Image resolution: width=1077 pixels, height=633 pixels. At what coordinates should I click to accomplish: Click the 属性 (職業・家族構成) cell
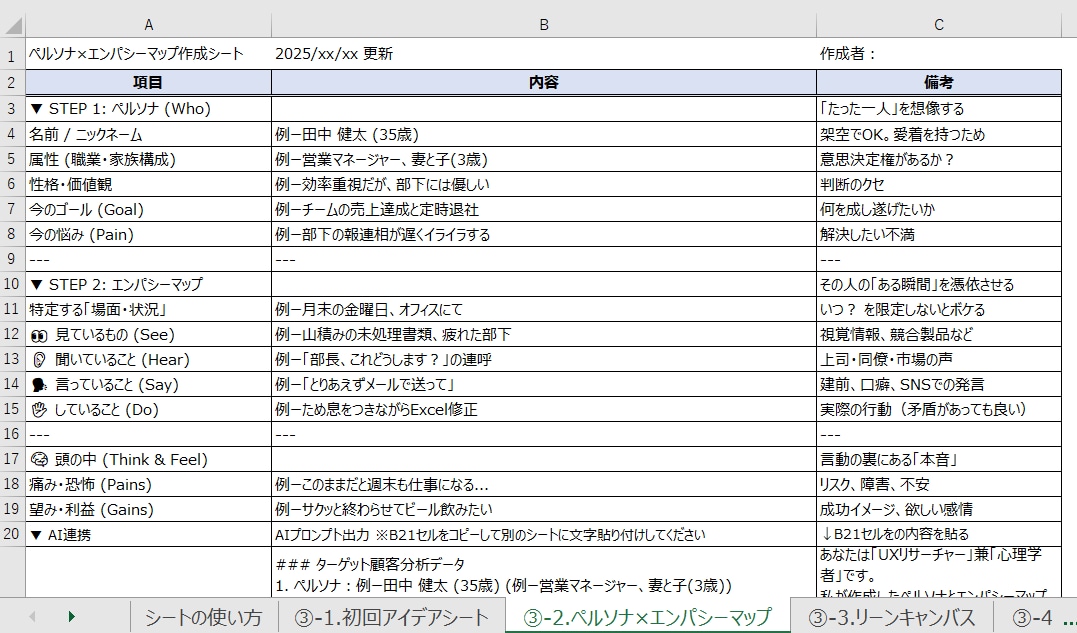tap(148, 159)
